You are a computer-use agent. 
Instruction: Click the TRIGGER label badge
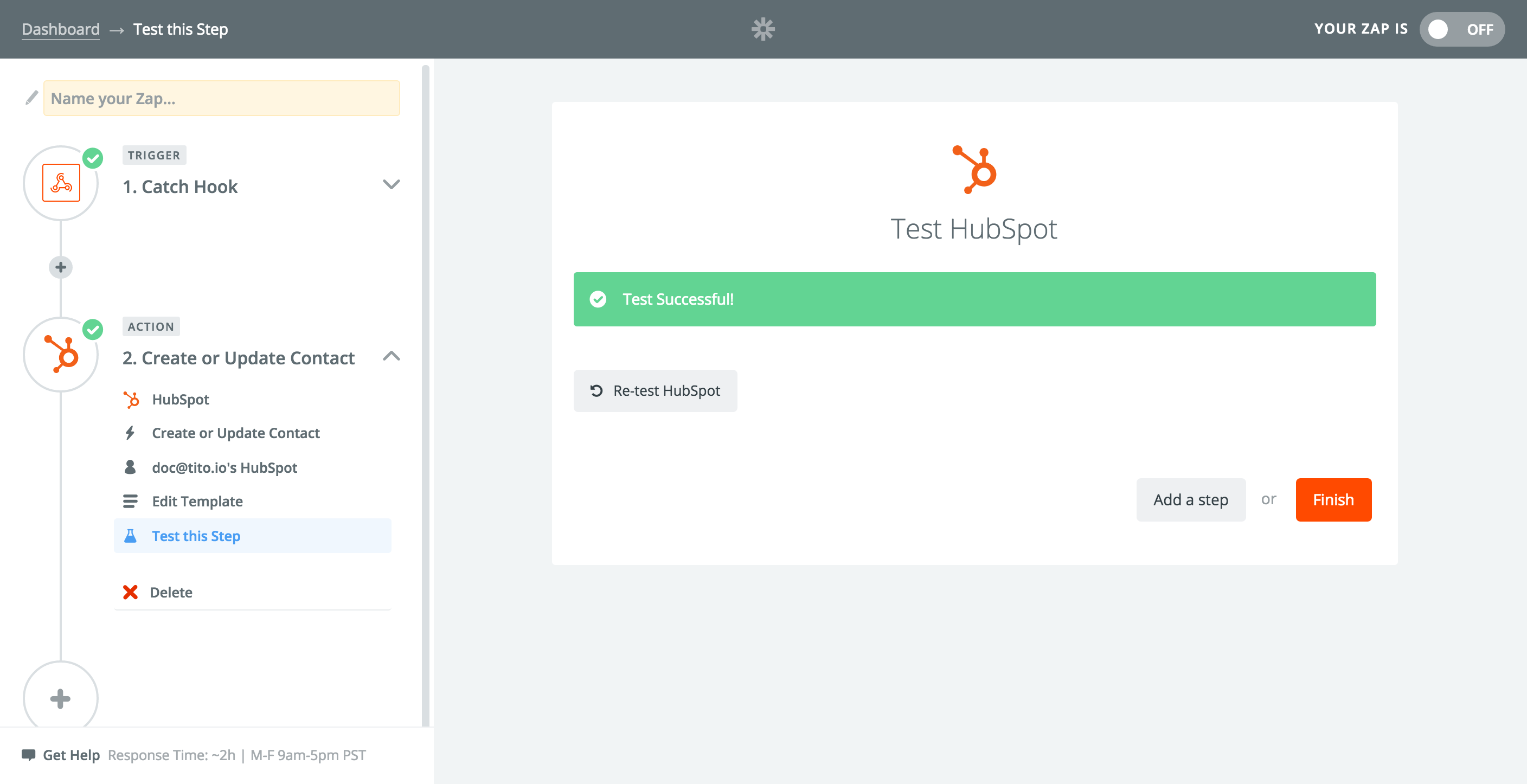(x=154, y=155)
